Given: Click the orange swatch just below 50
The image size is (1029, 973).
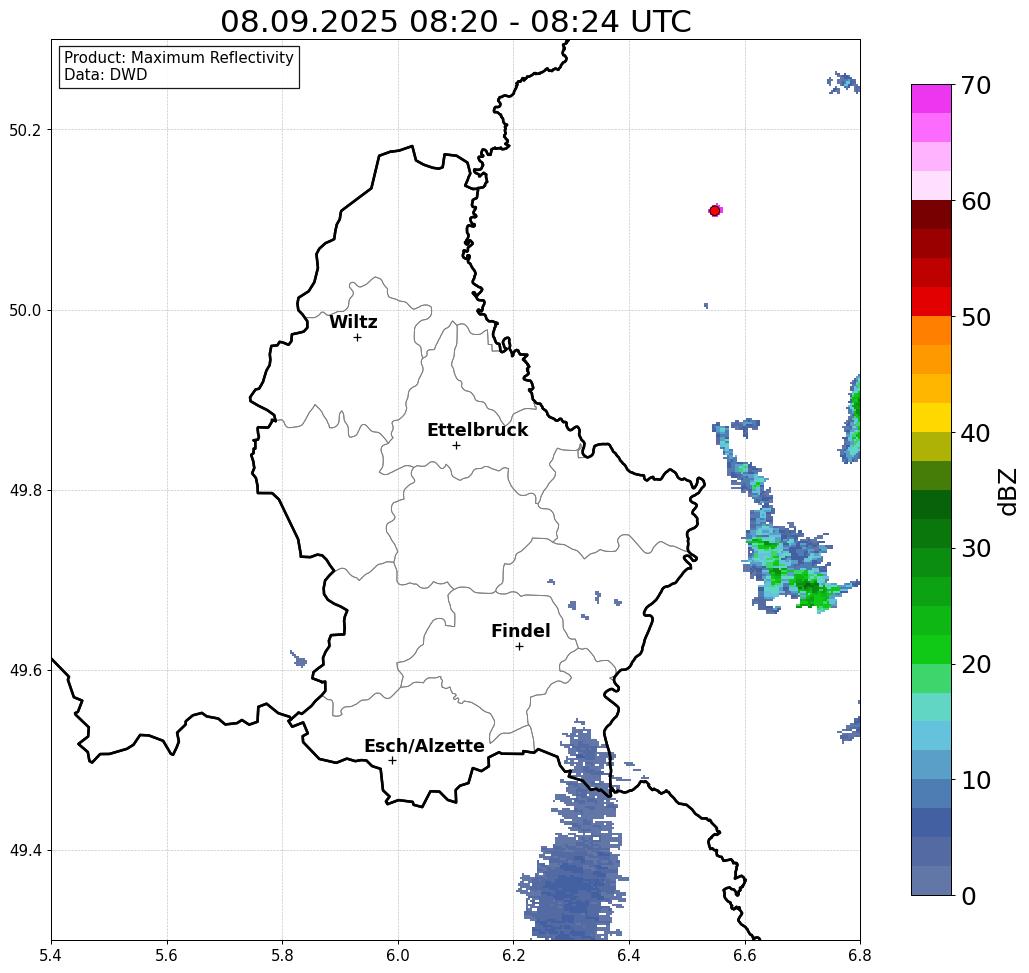Looking at the screenshot, I should coord(931,331).
